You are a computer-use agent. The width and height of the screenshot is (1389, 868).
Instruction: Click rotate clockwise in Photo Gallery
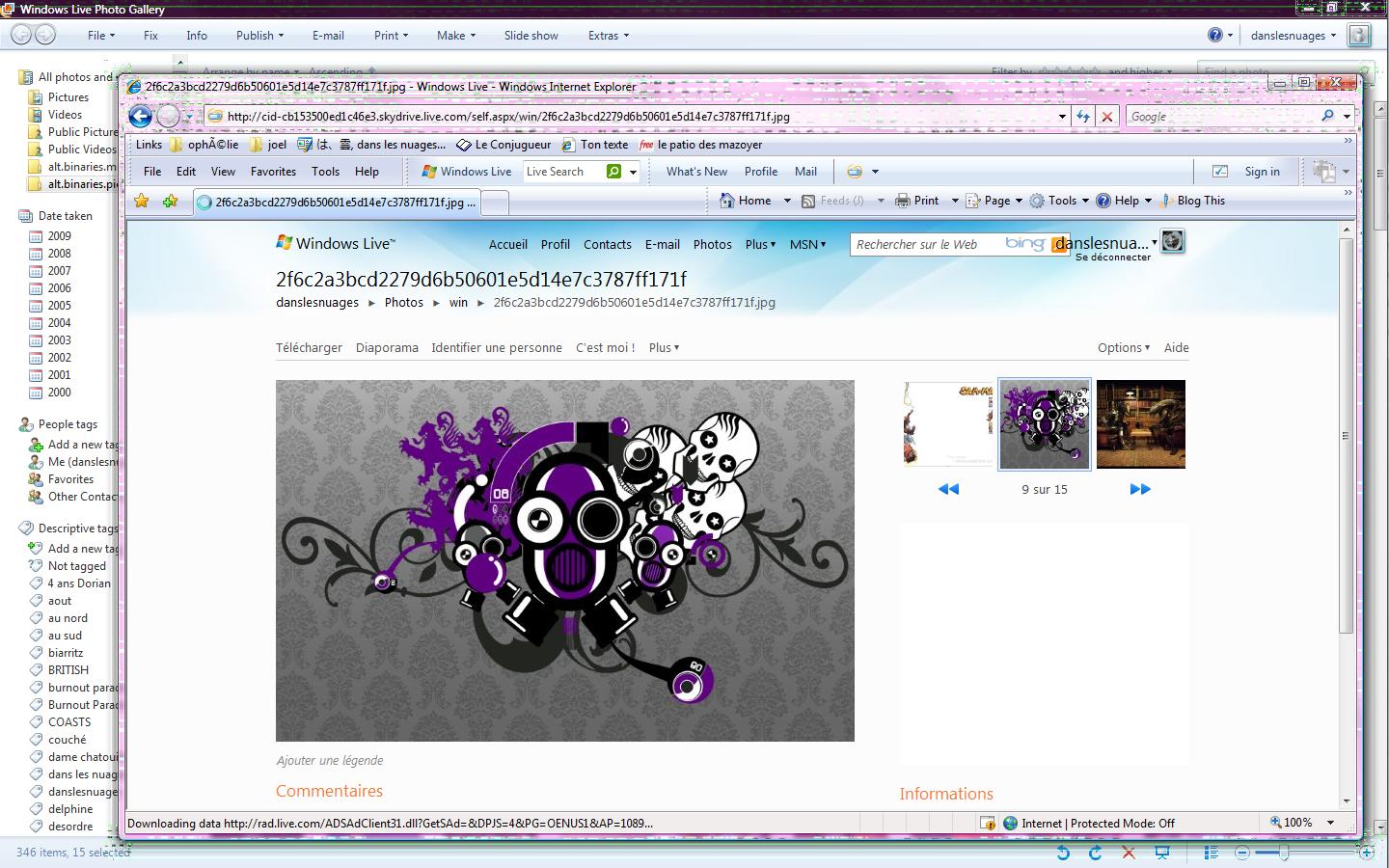point(1095,853)
